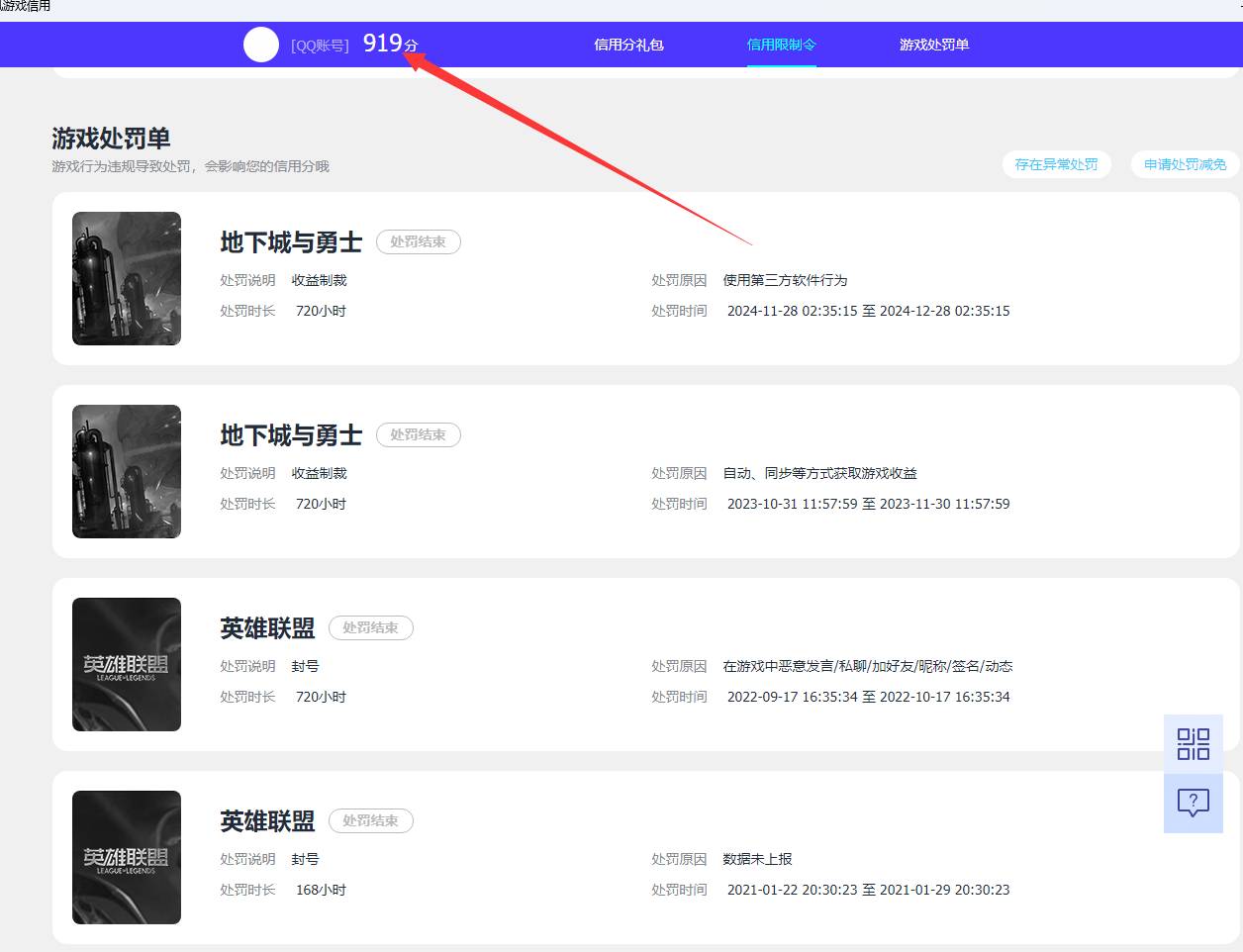The width and height of the screenshot is (1243, 952).
Task: Click the 英雄联盟 thumbnail for the 720小时 ban
Action: point(127,664)
